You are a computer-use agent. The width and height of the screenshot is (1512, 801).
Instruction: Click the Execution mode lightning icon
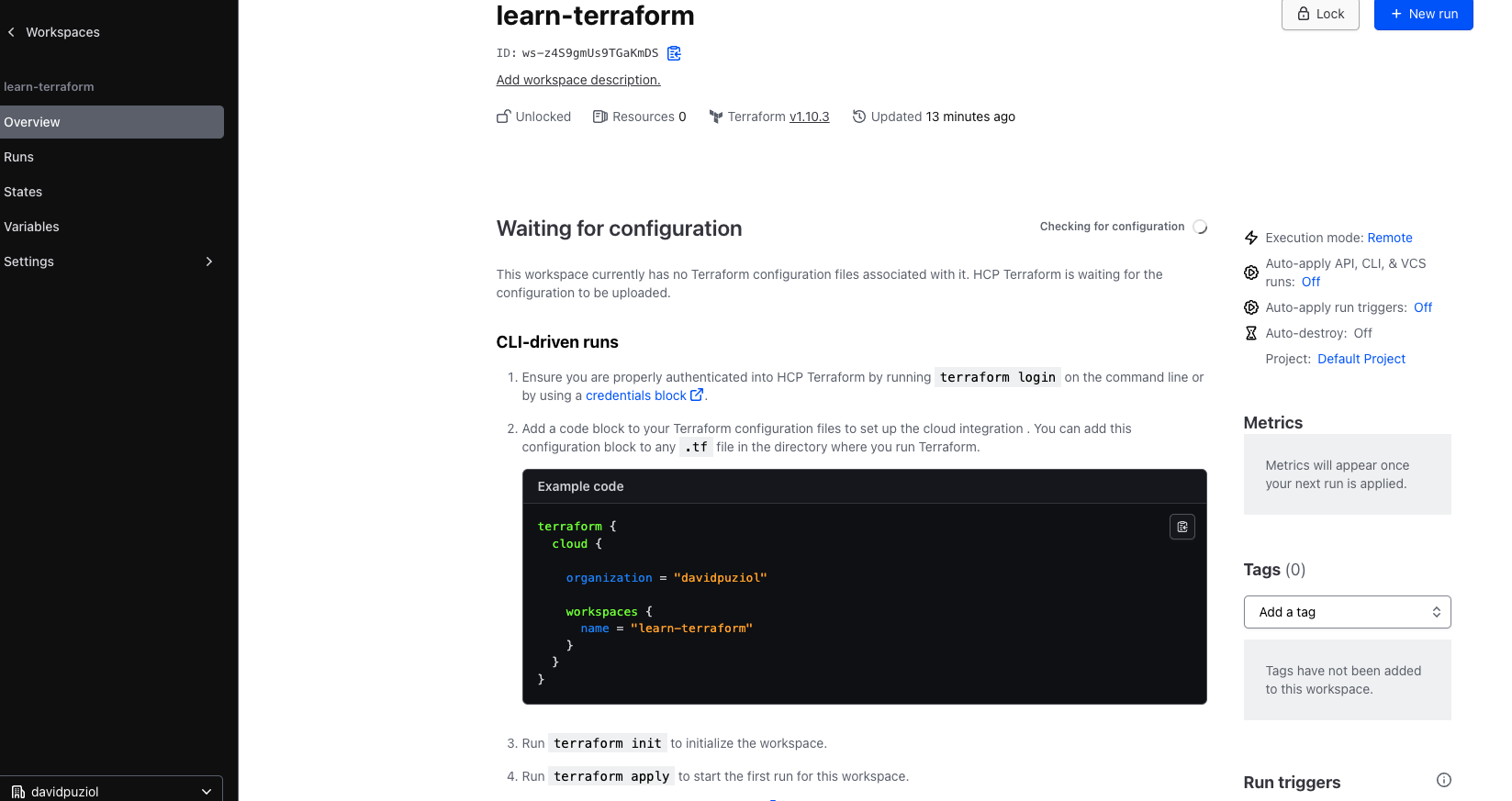[x=1251, y=238]
